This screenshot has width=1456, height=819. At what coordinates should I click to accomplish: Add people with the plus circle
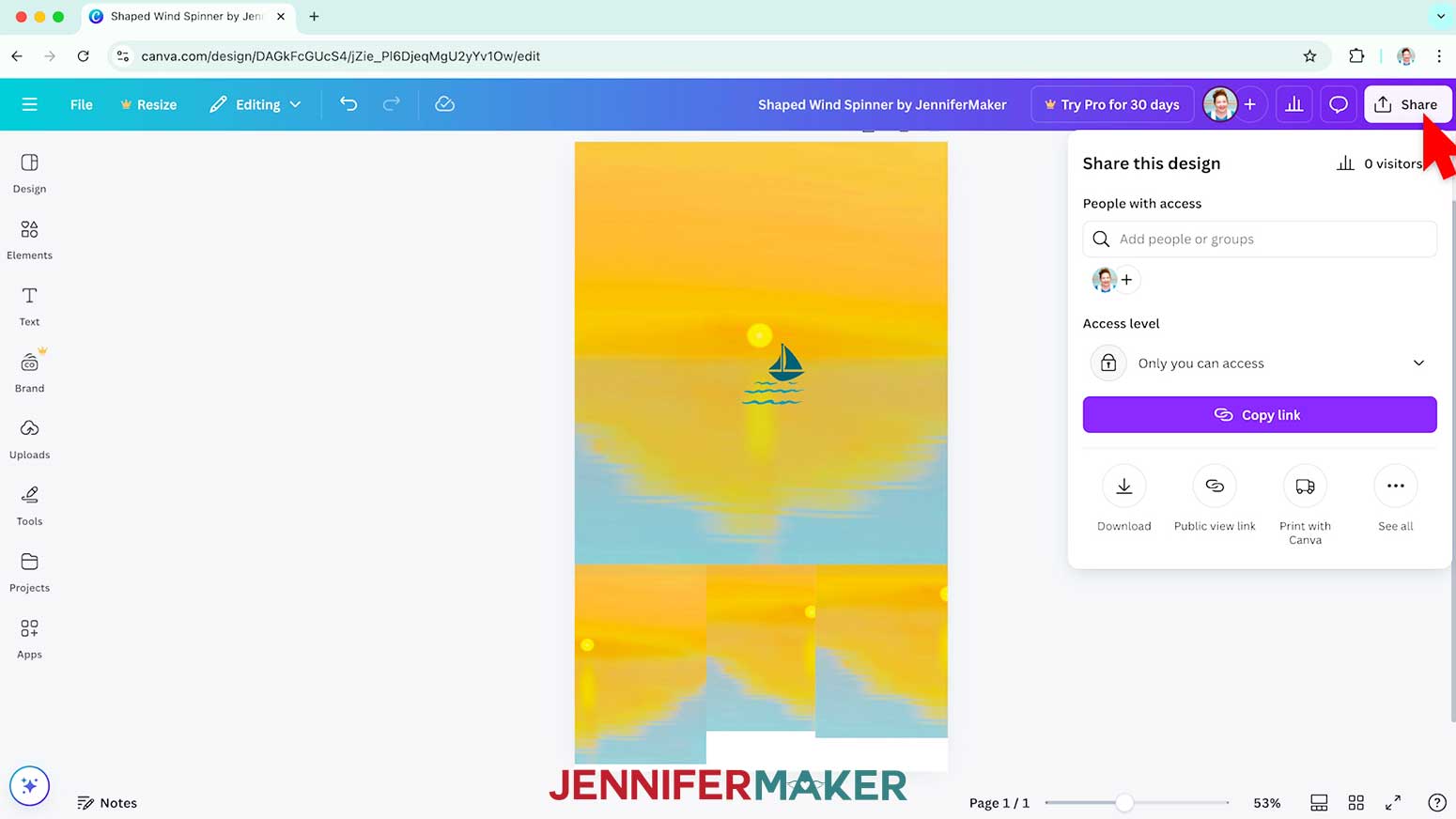tap(1127, 280)
